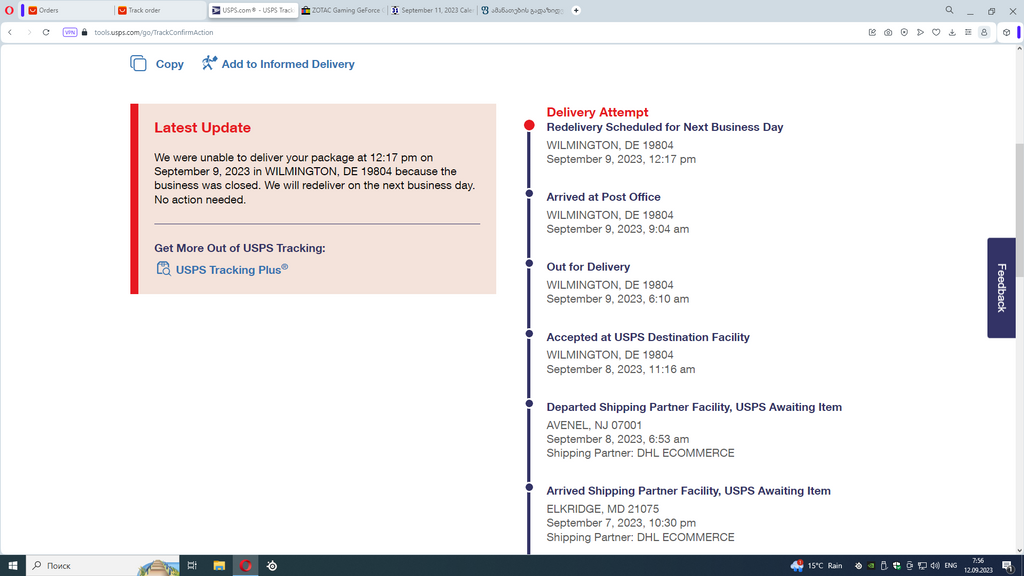This screenshot has height=576, width=1024.
Task: Open the flow send arrow icon
Action: click(920, 32)
